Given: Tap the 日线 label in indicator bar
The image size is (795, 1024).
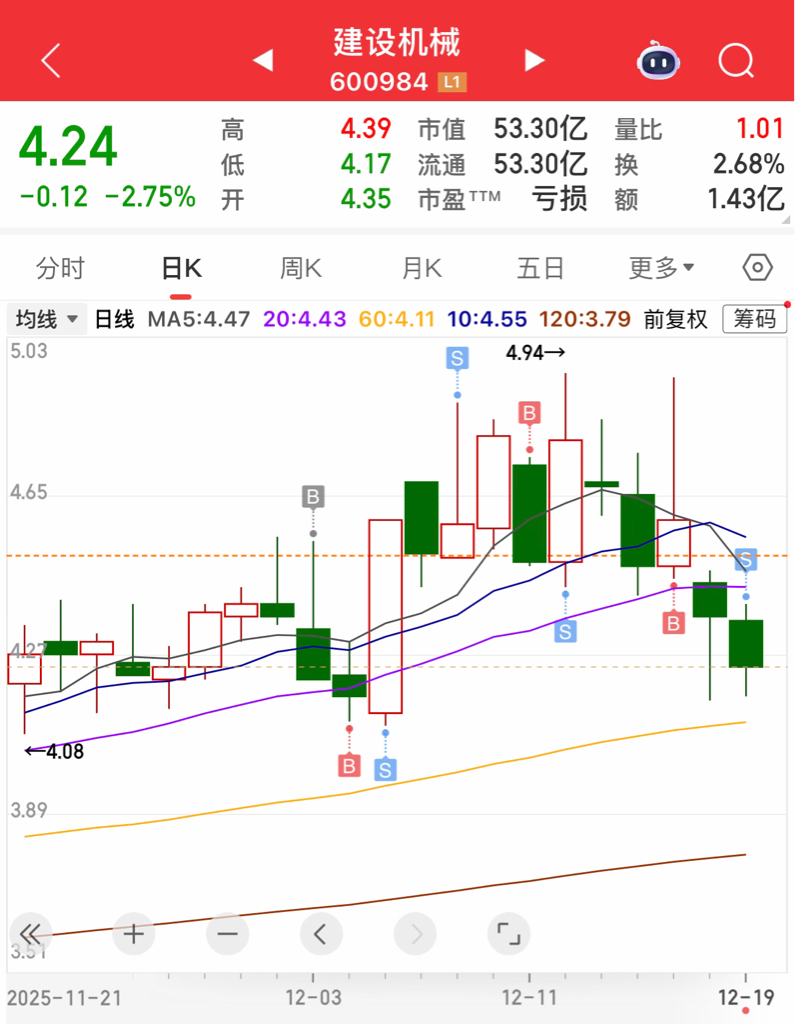Looking at the screenshot, I should [115, 319].
